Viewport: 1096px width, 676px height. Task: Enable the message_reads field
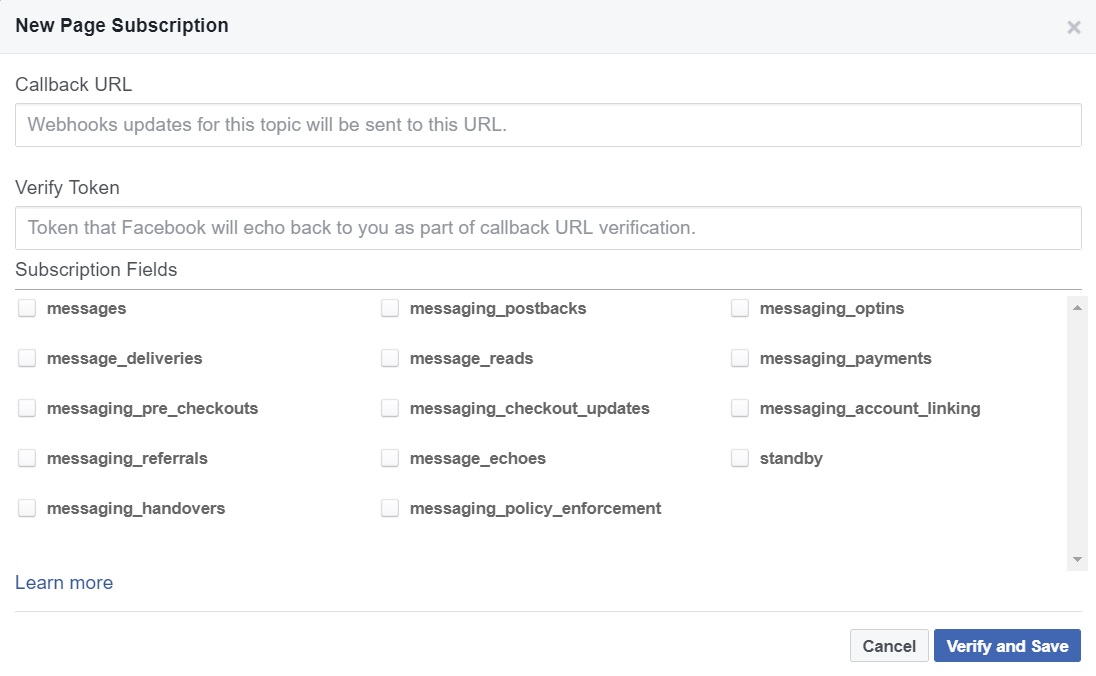389,358
